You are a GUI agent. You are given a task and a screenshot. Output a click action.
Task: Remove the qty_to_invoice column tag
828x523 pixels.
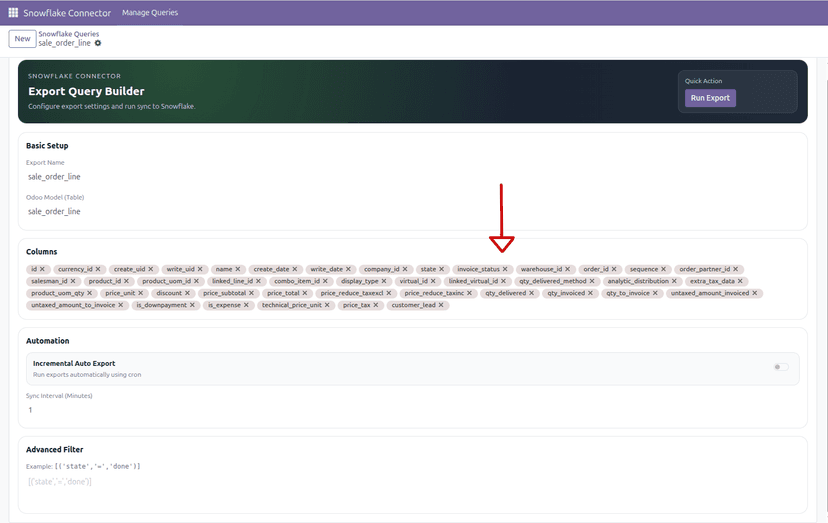[x=655, y=293]
